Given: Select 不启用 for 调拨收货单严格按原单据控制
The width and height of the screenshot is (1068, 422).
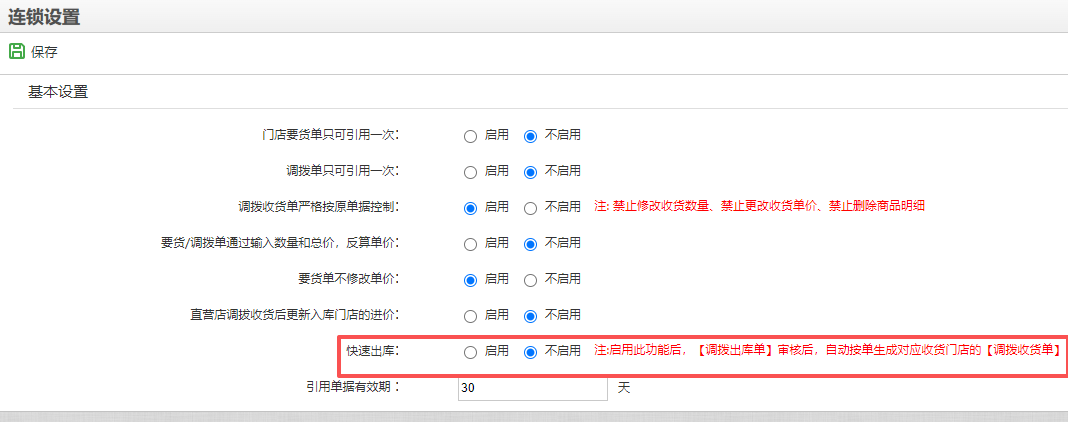Looking at the screenshot, I should pyautogui.click(x=531, y=208).
